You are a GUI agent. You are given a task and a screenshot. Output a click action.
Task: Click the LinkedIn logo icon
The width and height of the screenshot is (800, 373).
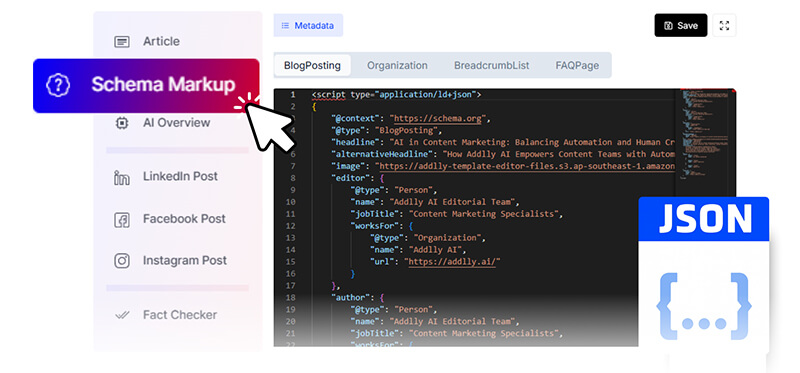pyautogui.click(x=121, y=178)
